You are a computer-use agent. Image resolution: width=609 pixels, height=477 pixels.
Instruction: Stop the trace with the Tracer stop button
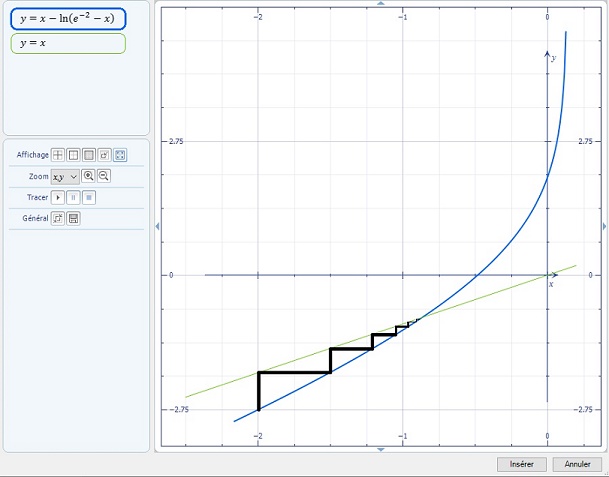click(x=88, y=197)
